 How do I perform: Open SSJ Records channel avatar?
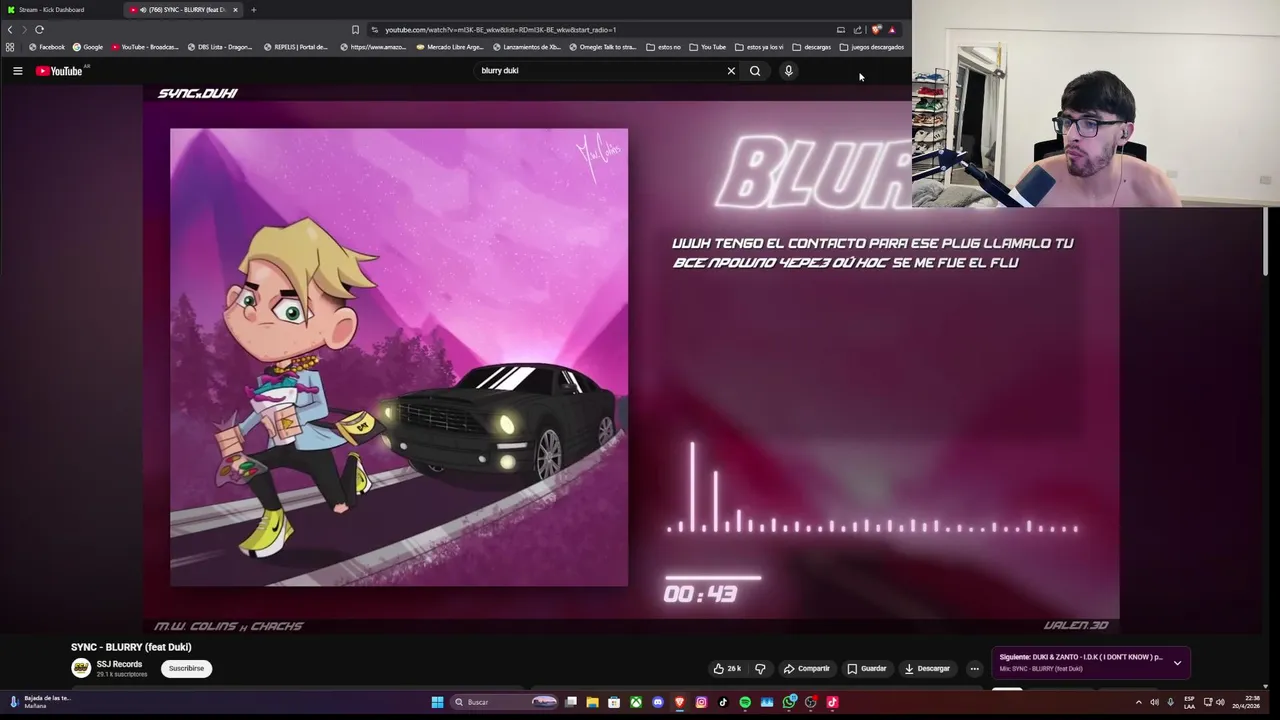[81, 668]
